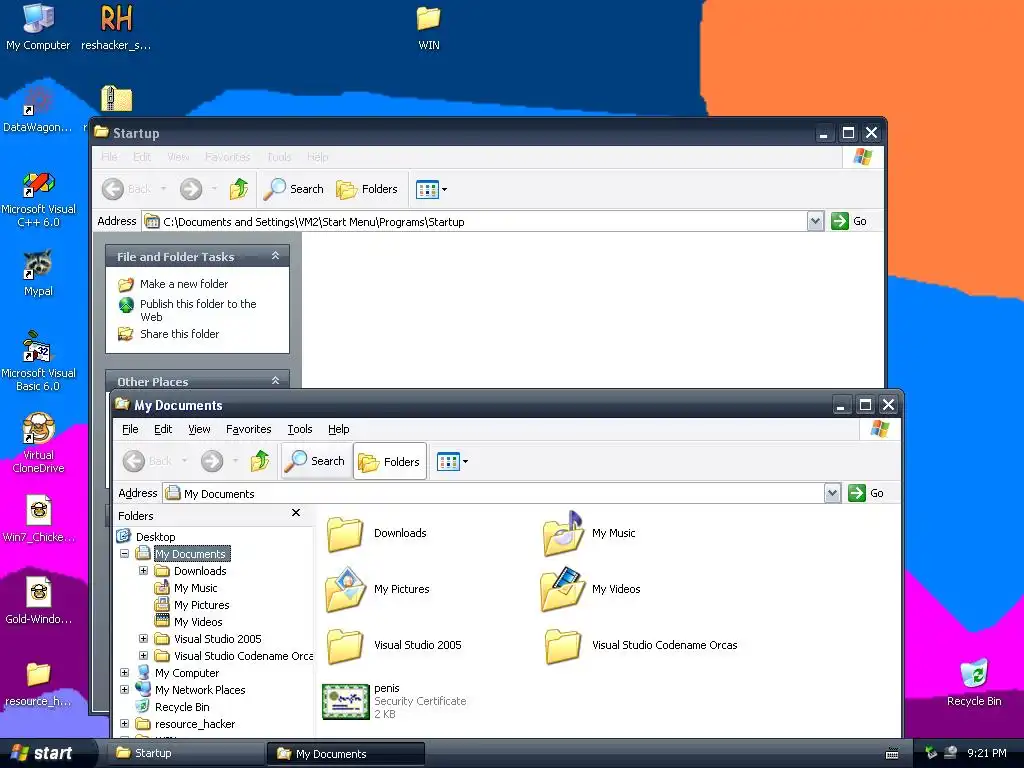1024x768 pixels.
Task: Open the Favorites menu in My Documents
Action: 248,429
